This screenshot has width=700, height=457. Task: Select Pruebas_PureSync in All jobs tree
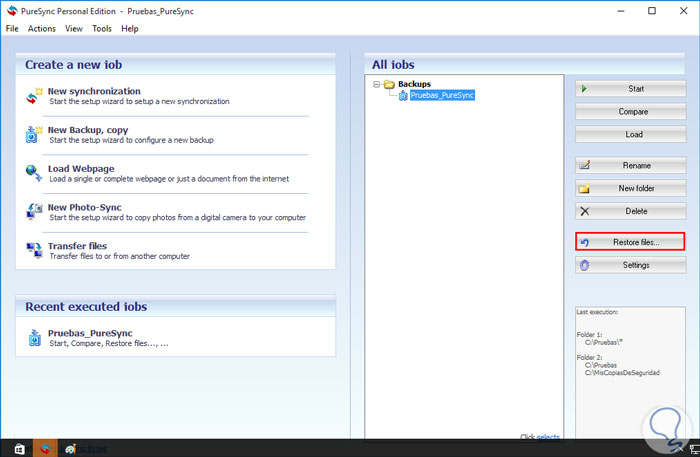click(442, 95)
